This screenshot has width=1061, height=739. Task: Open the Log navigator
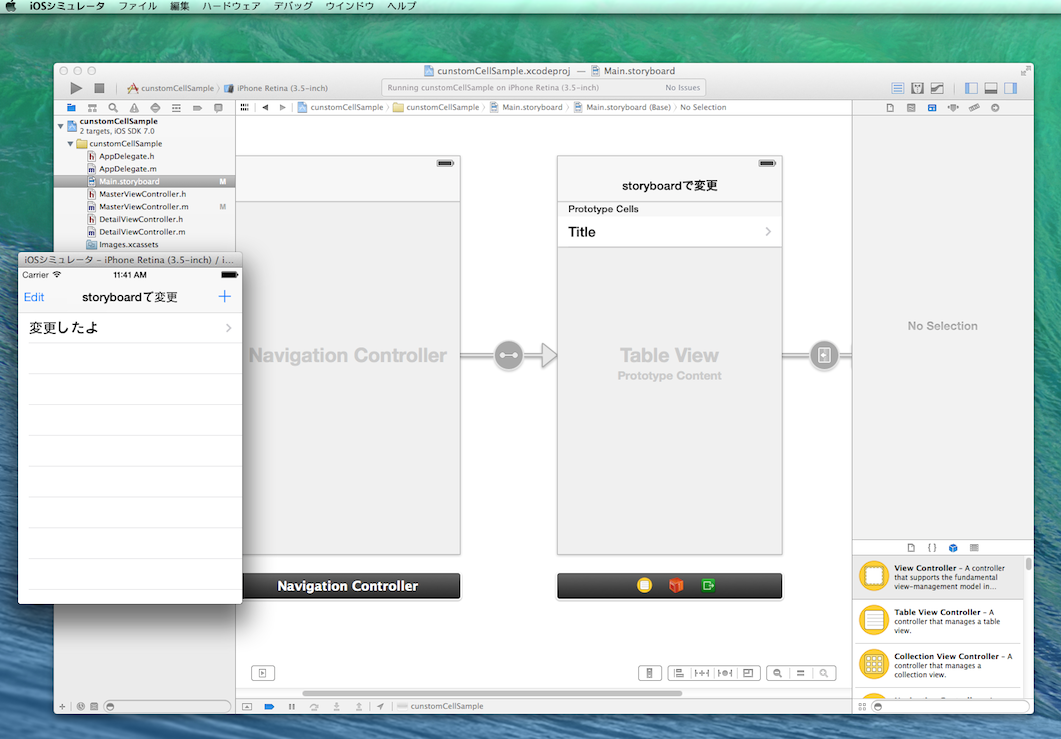(218, 108)
